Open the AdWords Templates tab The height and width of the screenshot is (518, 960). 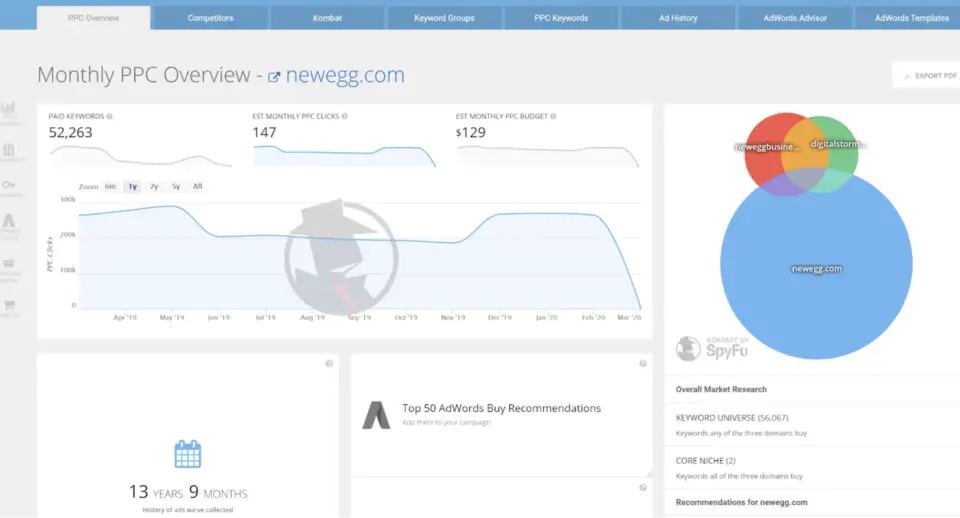point(907,18)
